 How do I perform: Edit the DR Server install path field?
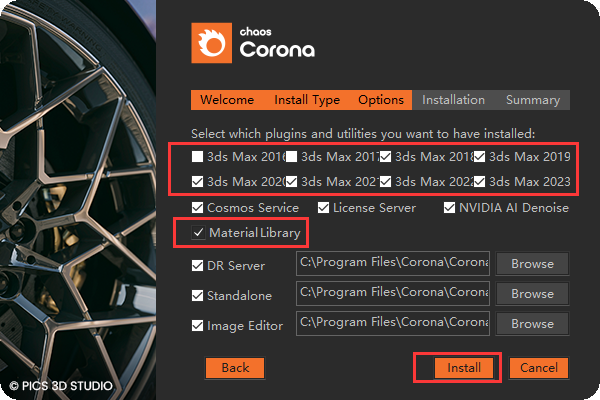tap(393, 263)
